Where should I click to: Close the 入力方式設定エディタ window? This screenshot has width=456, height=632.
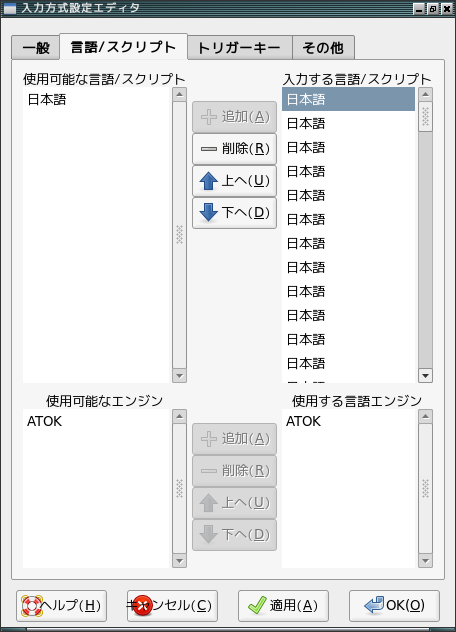tap(446, 9)
